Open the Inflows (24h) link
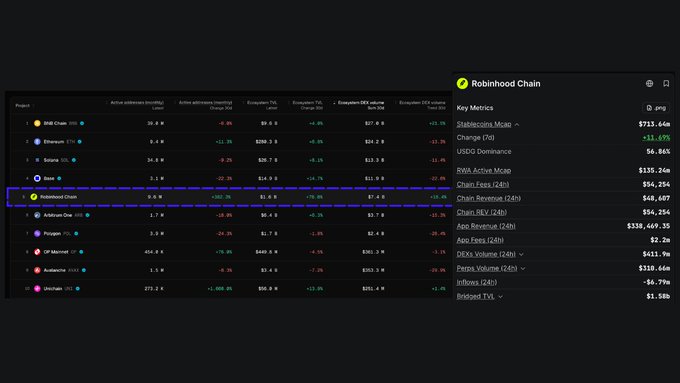The height and width of the screenshot is (383, 680). click(x=477, y=282)
